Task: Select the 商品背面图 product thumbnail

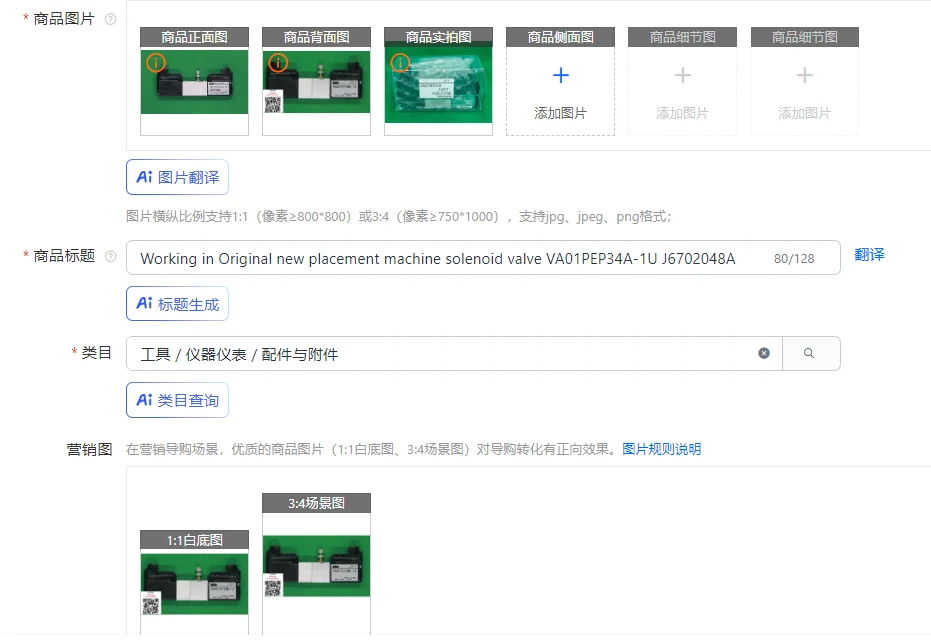Action: click(316, 82)
